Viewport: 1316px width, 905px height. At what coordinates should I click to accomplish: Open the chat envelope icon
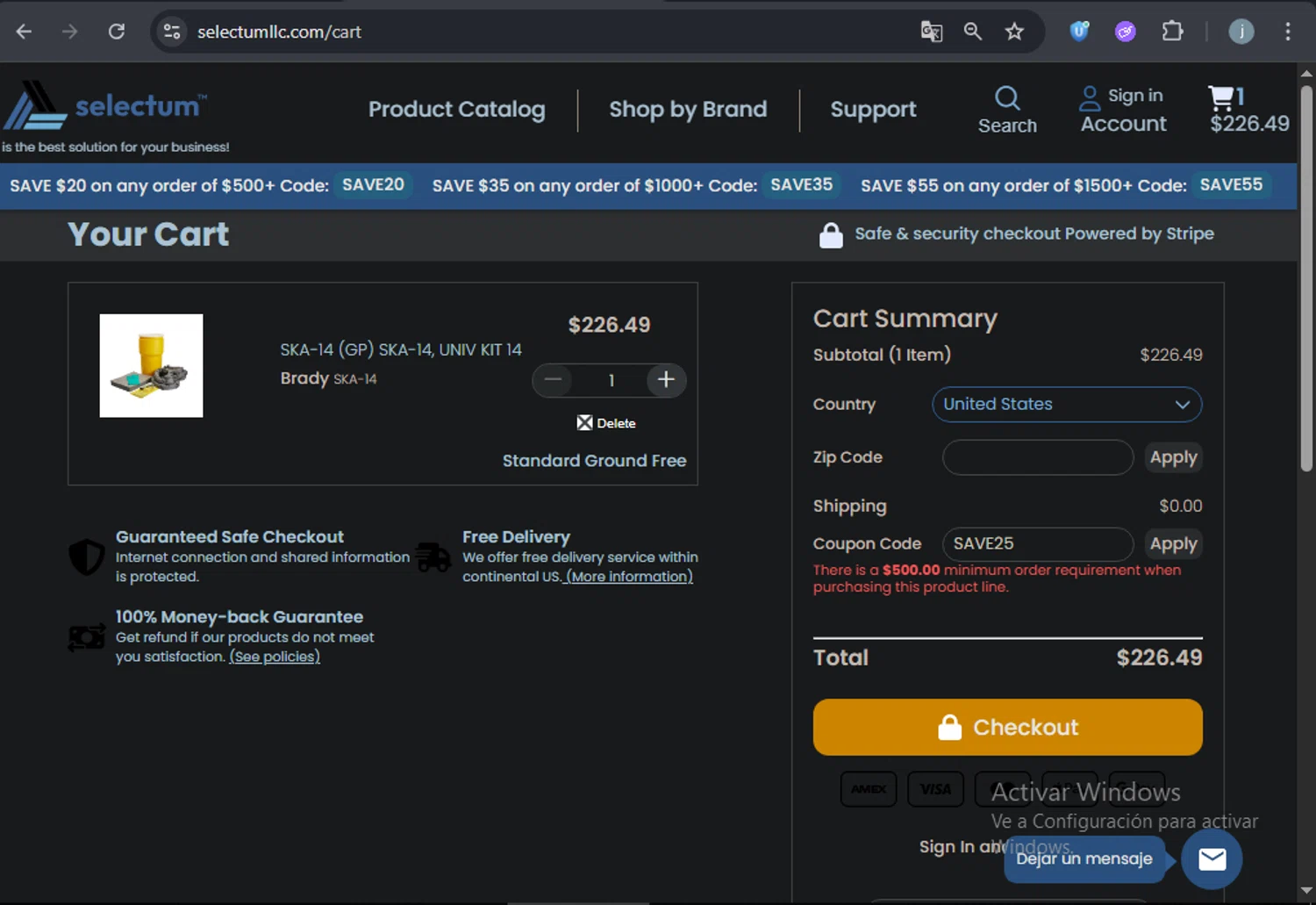(1212, 858)
